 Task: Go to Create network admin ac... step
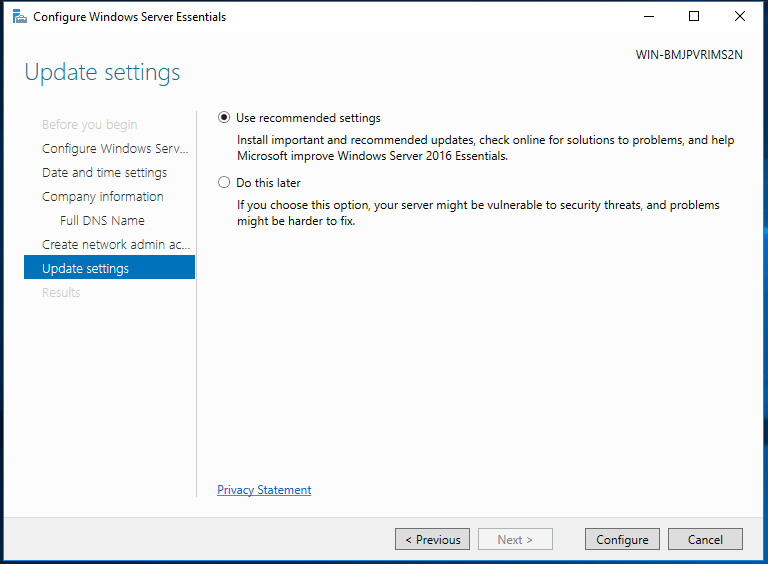coord(116,244)
